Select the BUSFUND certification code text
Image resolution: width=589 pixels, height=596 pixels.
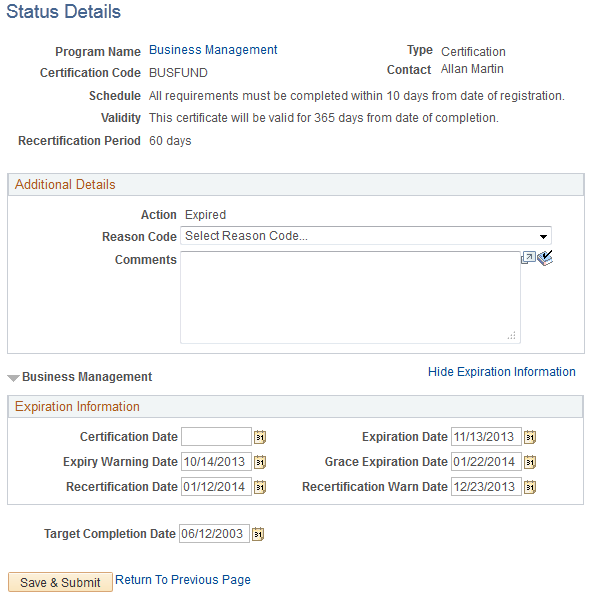[178, 73]
